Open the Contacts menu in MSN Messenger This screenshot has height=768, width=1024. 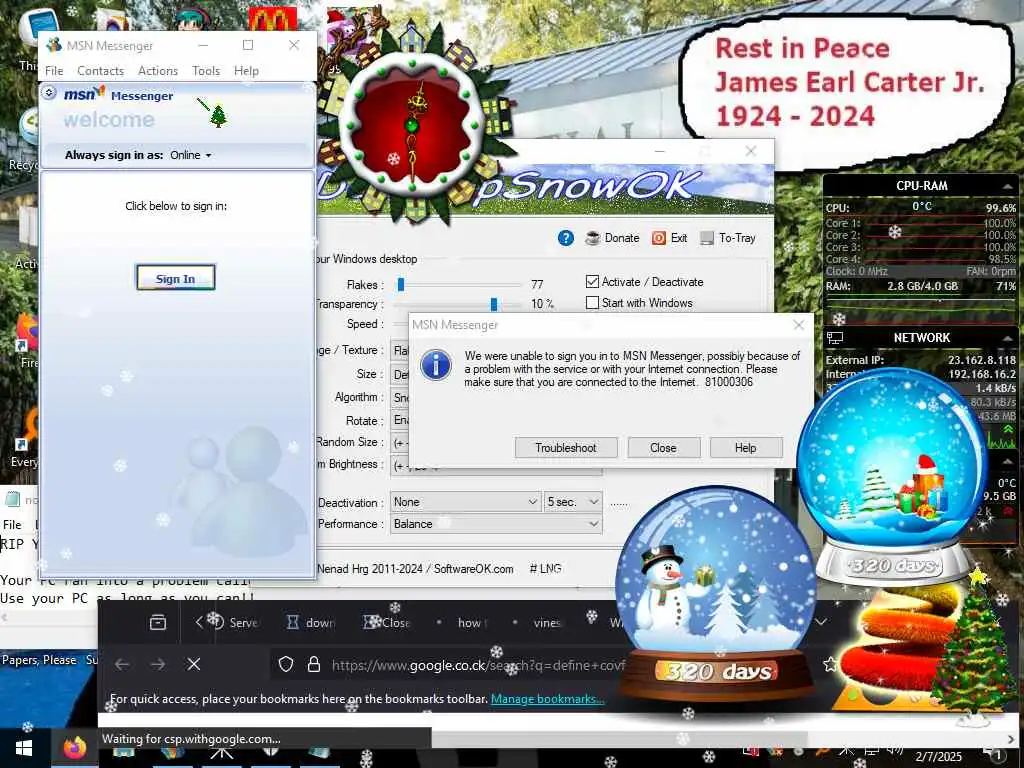pyautogui.click(x=100, y=71)
